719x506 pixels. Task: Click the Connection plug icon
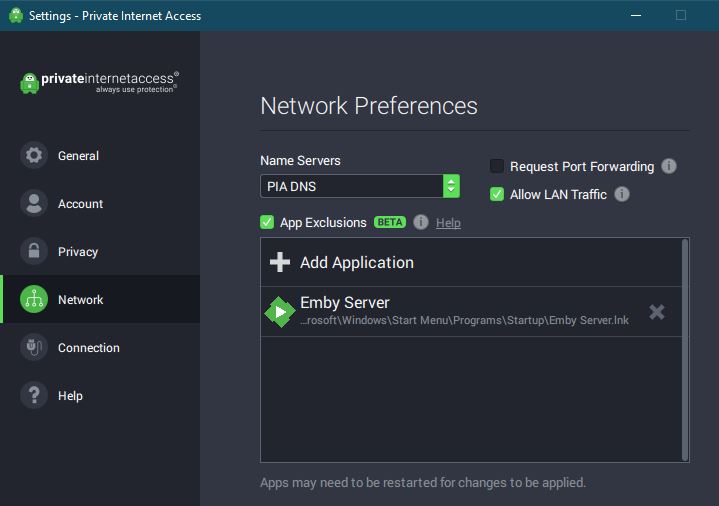coord(34,348)
